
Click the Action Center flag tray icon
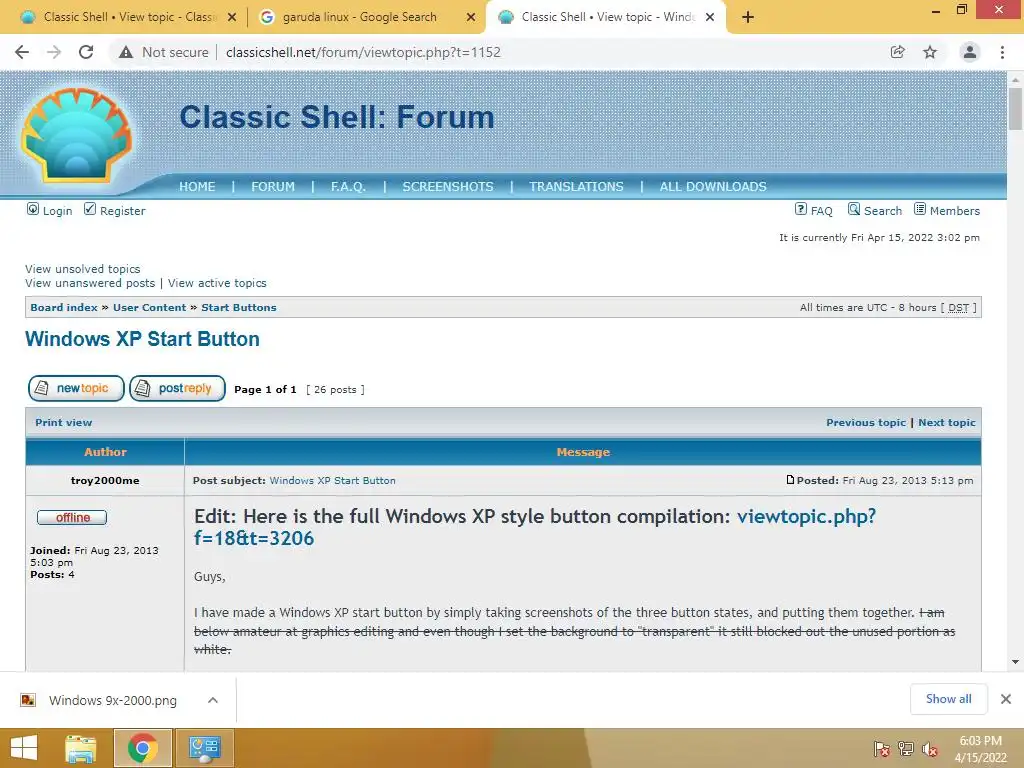[x=882, y=749]
